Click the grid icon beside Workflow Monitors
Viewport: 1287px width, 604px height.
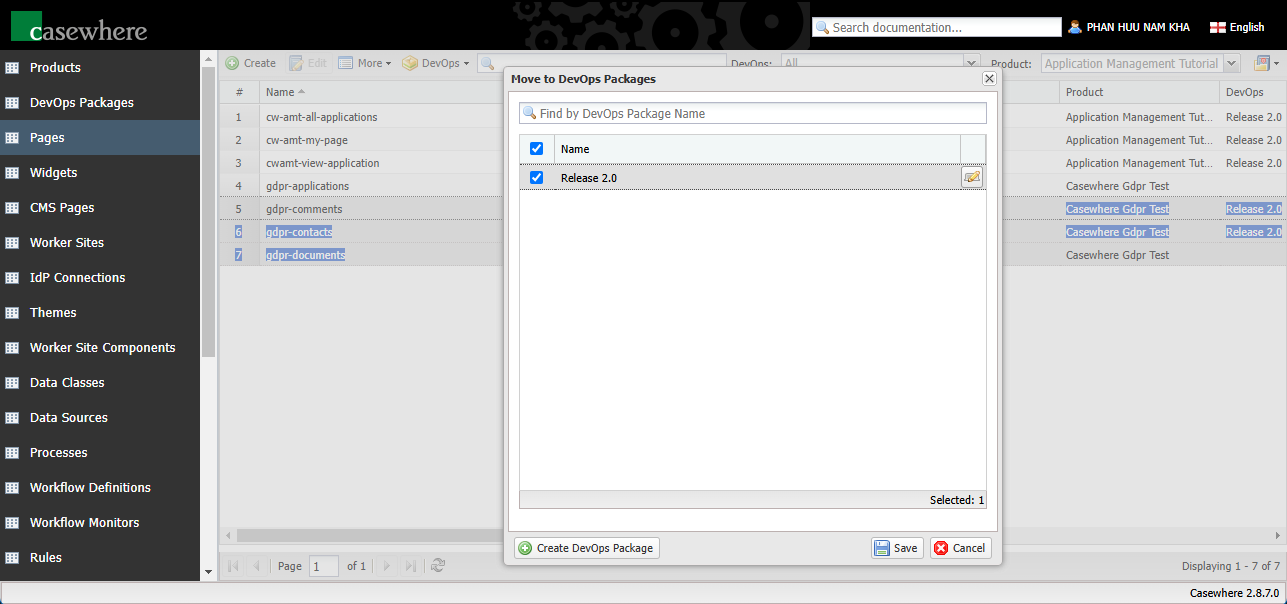tap(12, 523)
